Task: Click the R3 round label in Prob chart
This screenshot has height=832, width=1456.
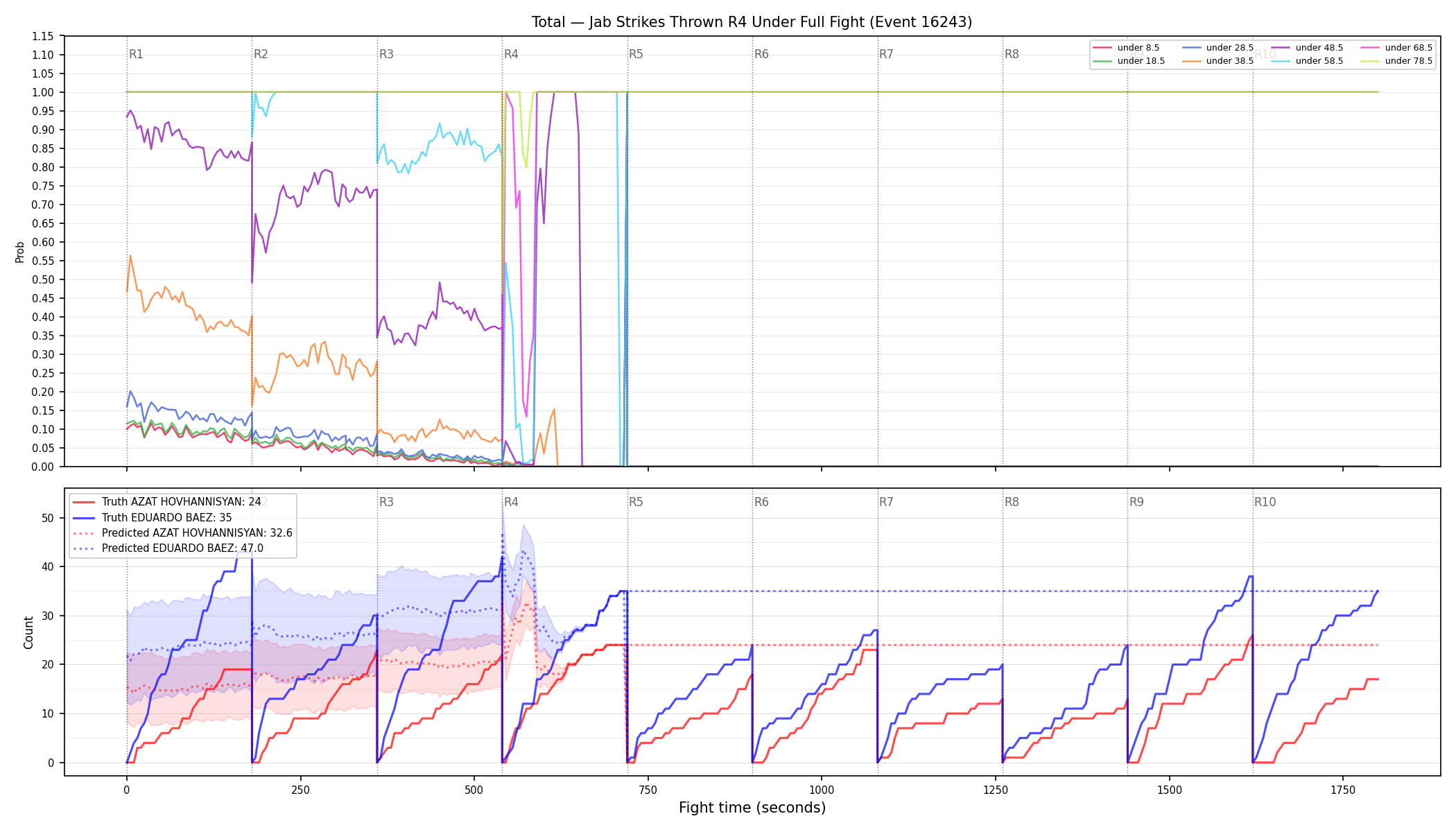Action: pyautogui.click(x=386, y=54)
